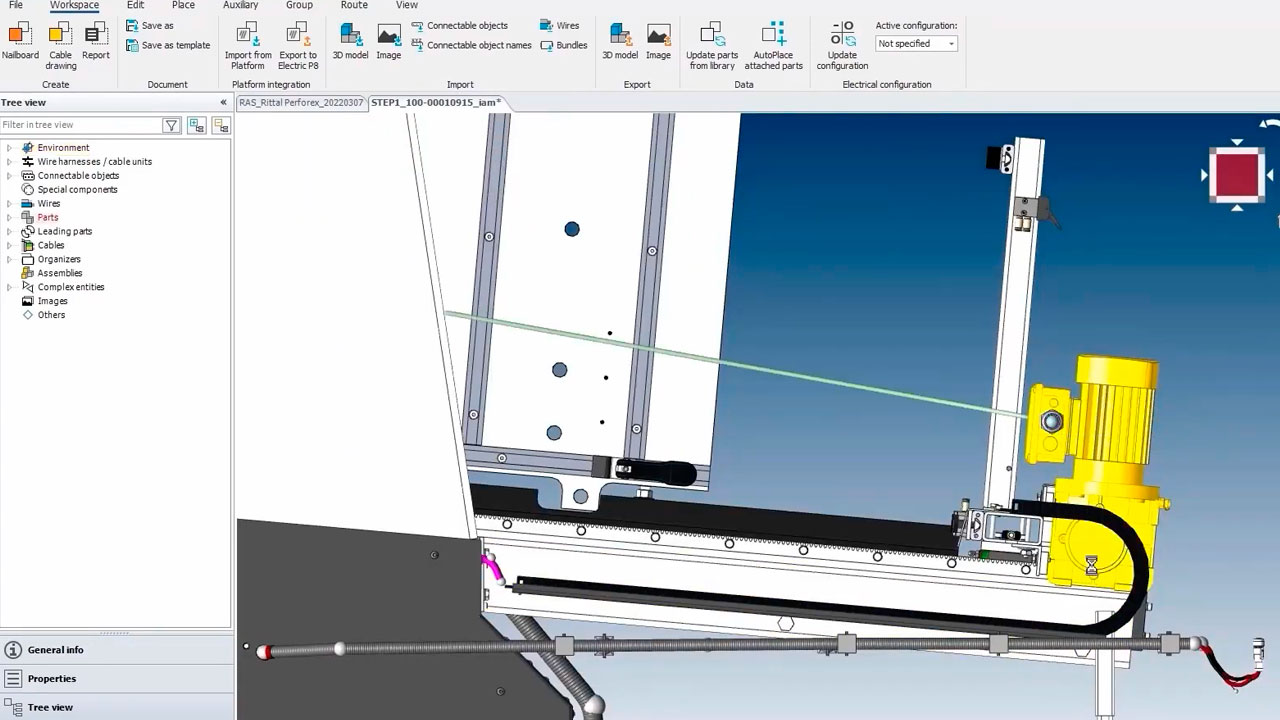Open the Active configuration dropdown
Image resolution: width=1280 pixels, height=720 pixels.
[x=916, y=44]
